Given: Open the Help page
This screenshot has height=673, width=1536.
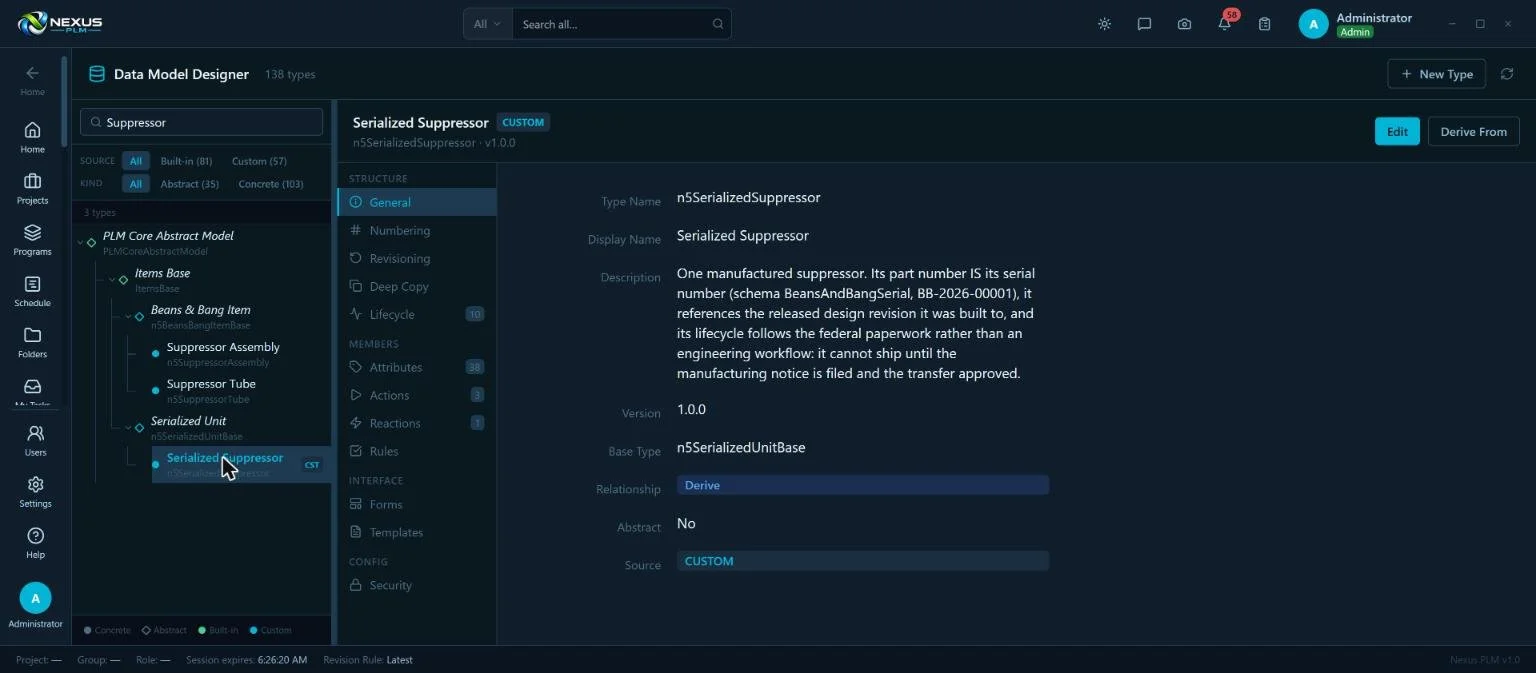Looking at the screenshot, I should click(x=35, y=543).
